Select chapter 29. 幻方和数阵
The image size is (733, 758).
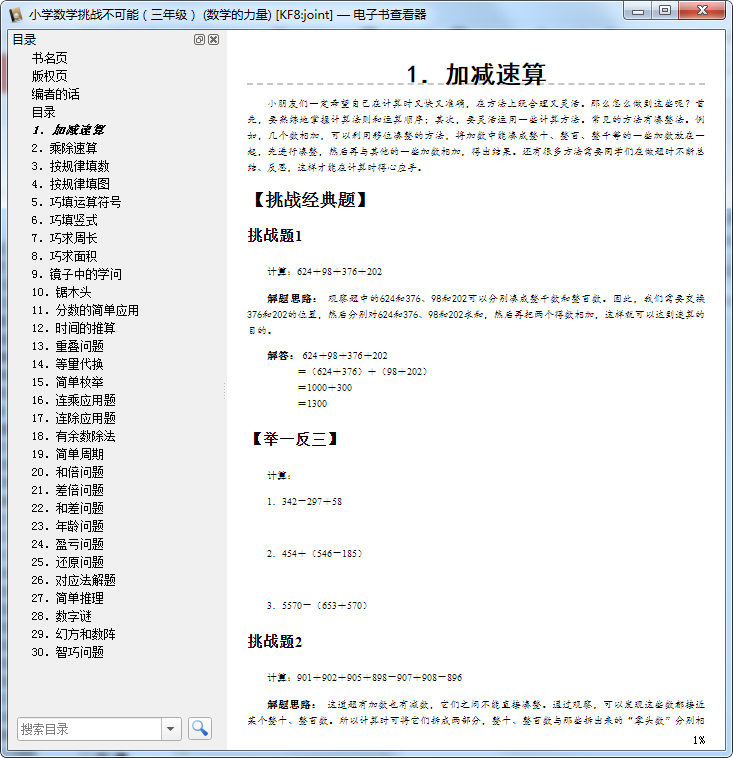(x=73, y=634)
